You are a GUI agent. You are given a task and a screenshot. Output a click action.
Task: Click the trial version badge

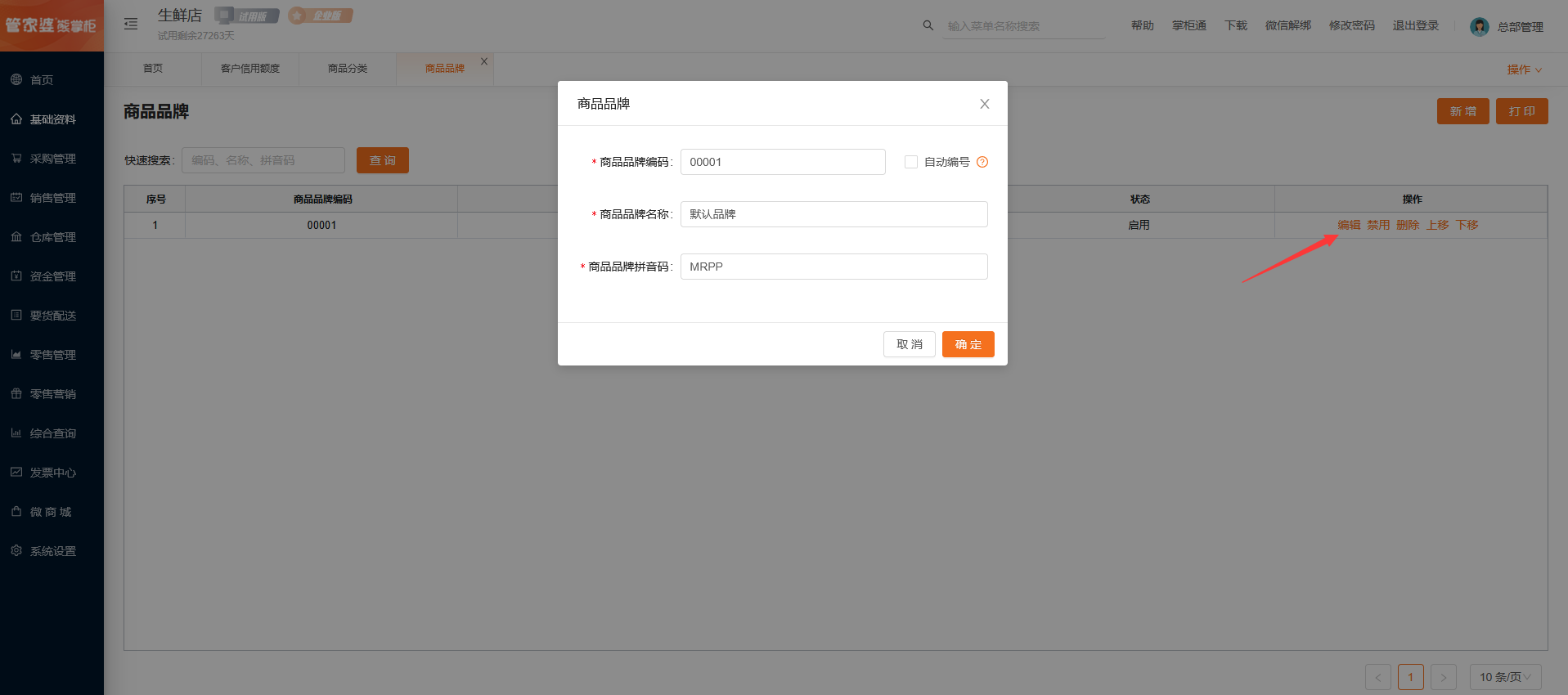click(x=247, y=16)
